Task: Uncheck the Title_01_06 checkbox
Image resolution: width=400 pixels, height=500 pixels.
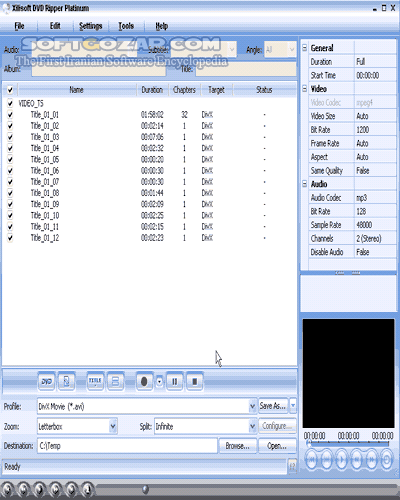Action: click(x=10, y=171)
